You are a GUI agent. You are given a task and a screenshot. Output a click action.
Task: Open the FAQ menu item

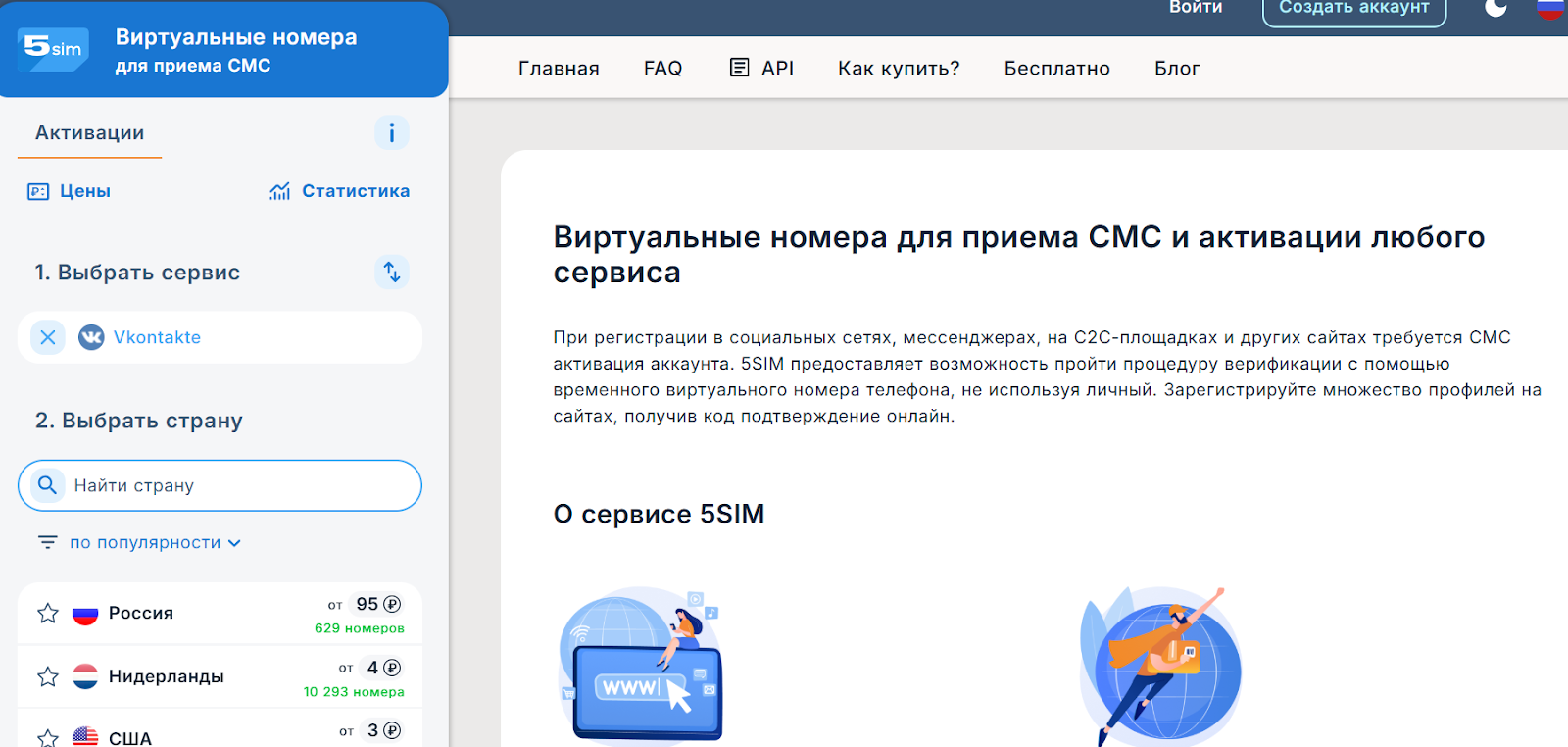click(x=662, y=69)
